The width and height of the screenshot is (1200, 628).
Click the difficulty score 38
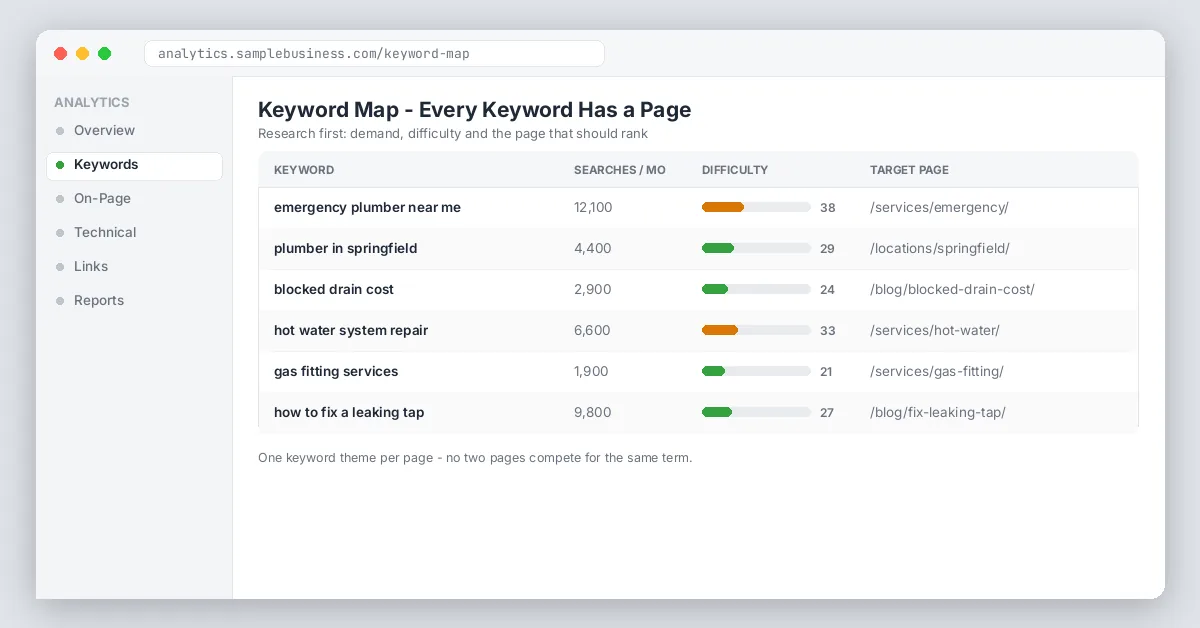[x=827, y=208]
